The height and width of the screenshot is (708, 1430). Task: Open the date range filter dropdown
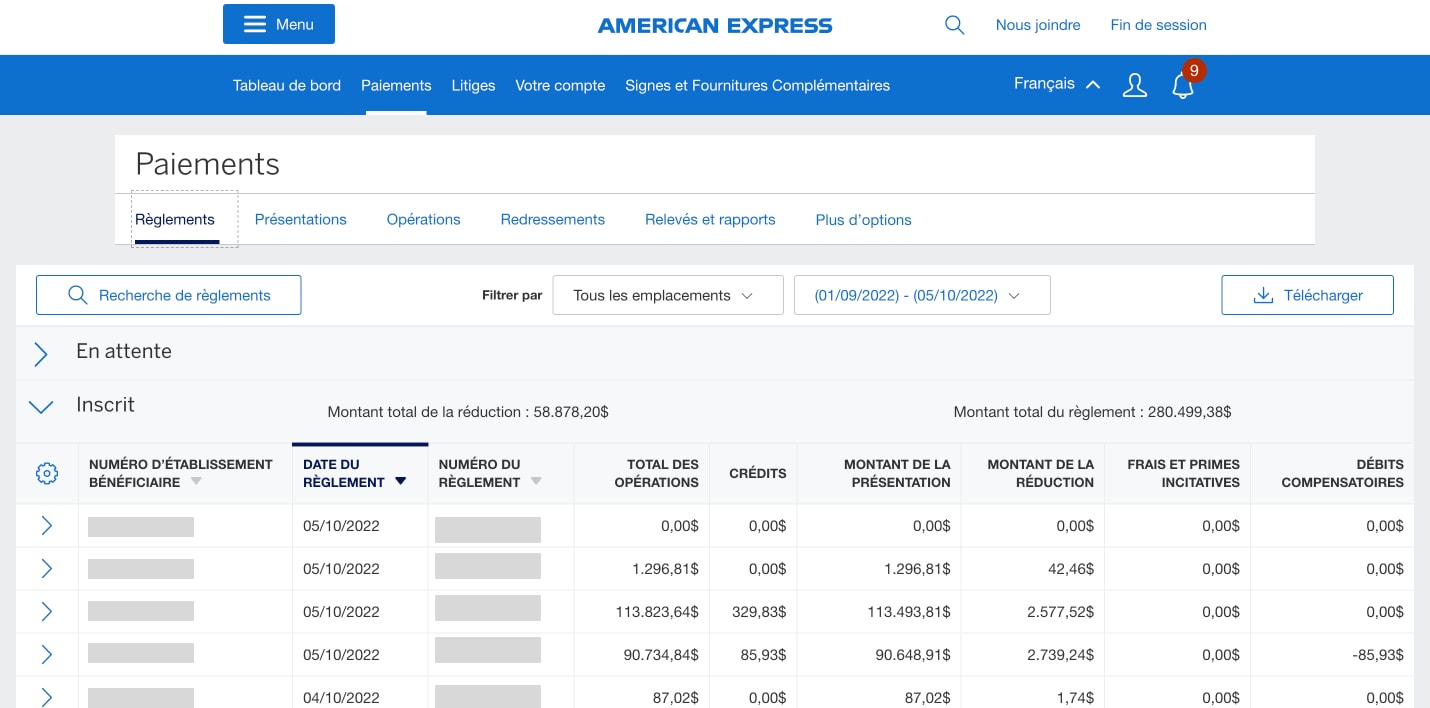(921, 295)
